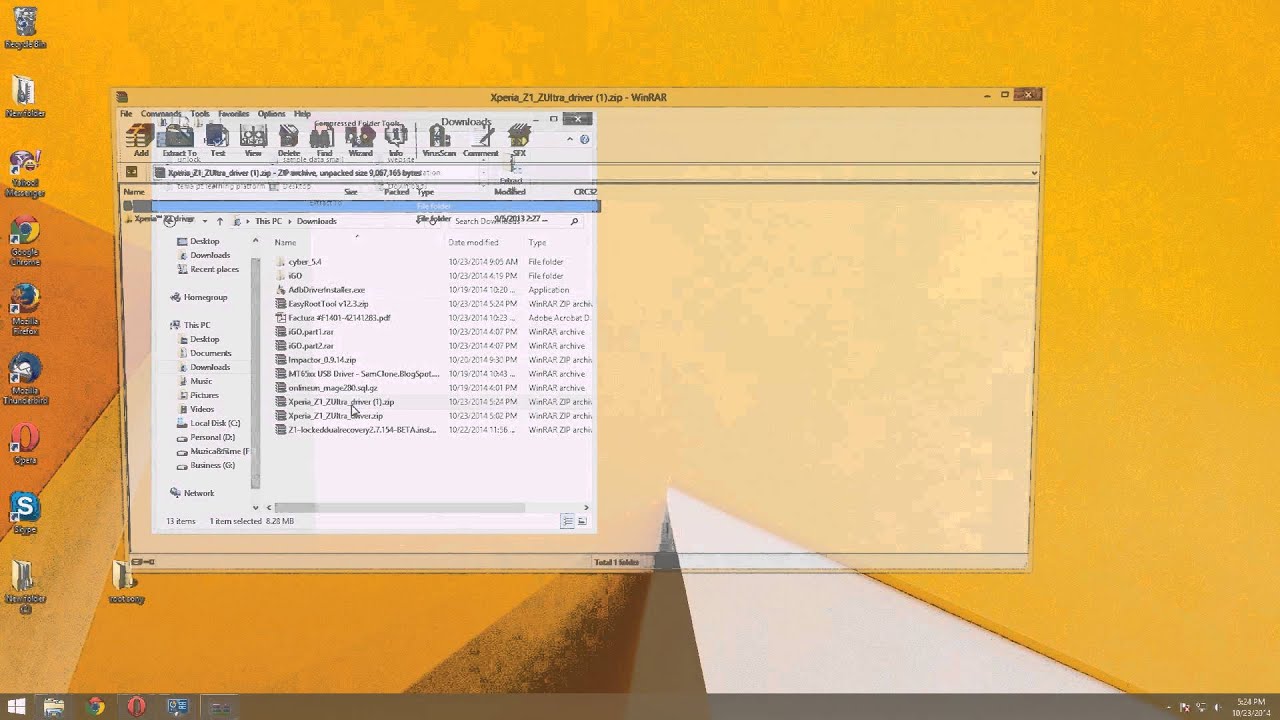
Task: Click navigation pane scroll-down arrow
Action: (x=255, y=507)
